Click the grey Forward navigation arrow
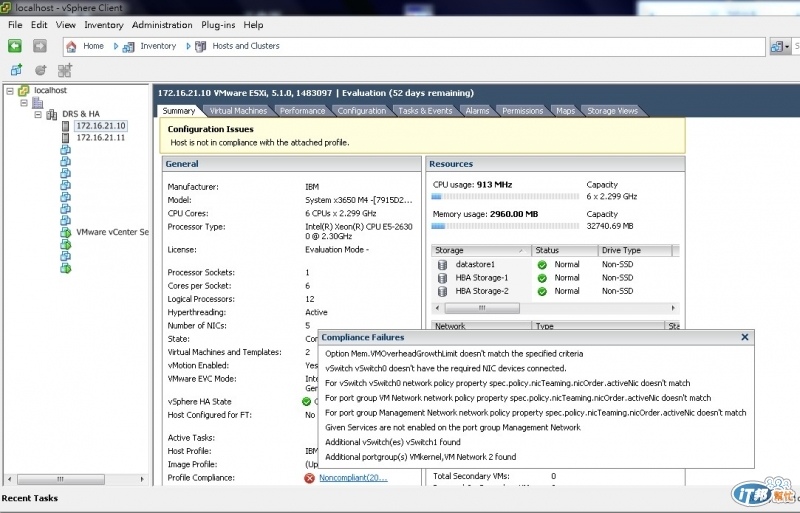 [x=40, y=46]
